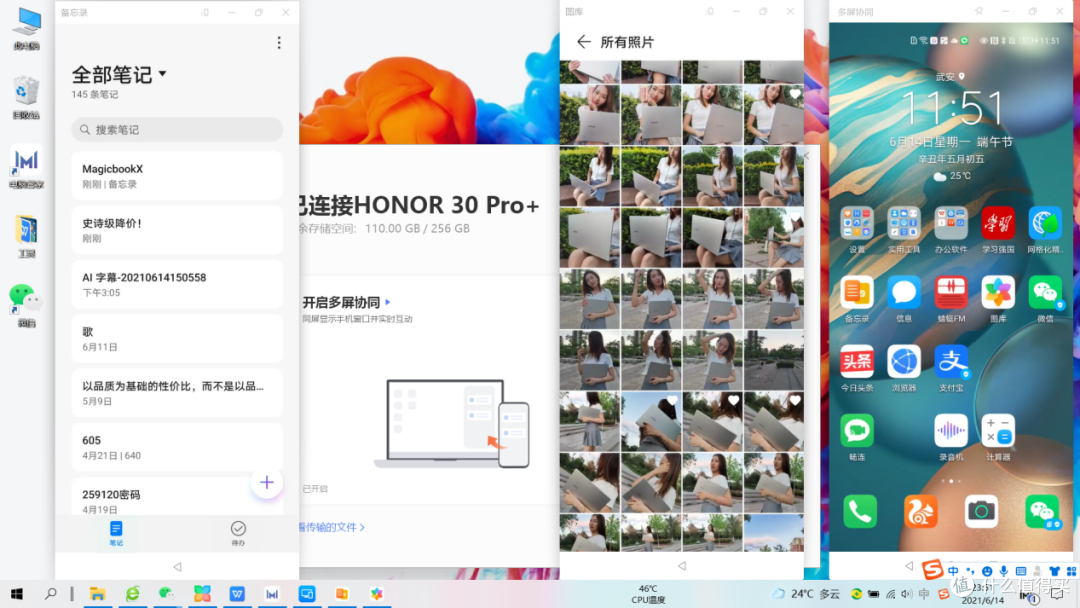This screenshot has width=1080, height=608.
Task: Launch 畅连 app on phone
Action: [857, 437]
